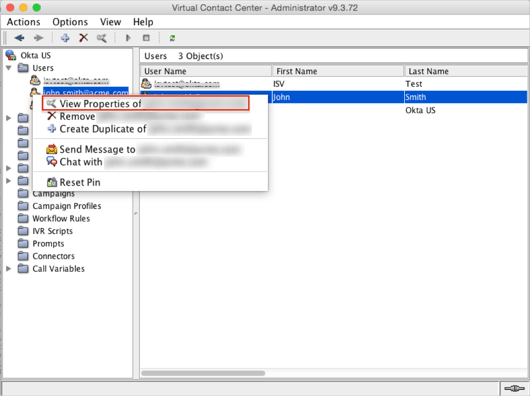Click the connection status icon in status bar

pyautogui.click(x=514, y=389)
